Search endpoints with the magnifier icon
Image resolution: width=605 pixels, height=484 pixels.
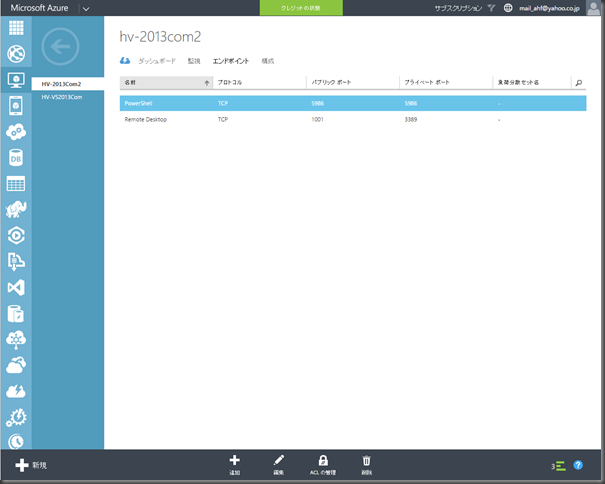pos(578,83)
